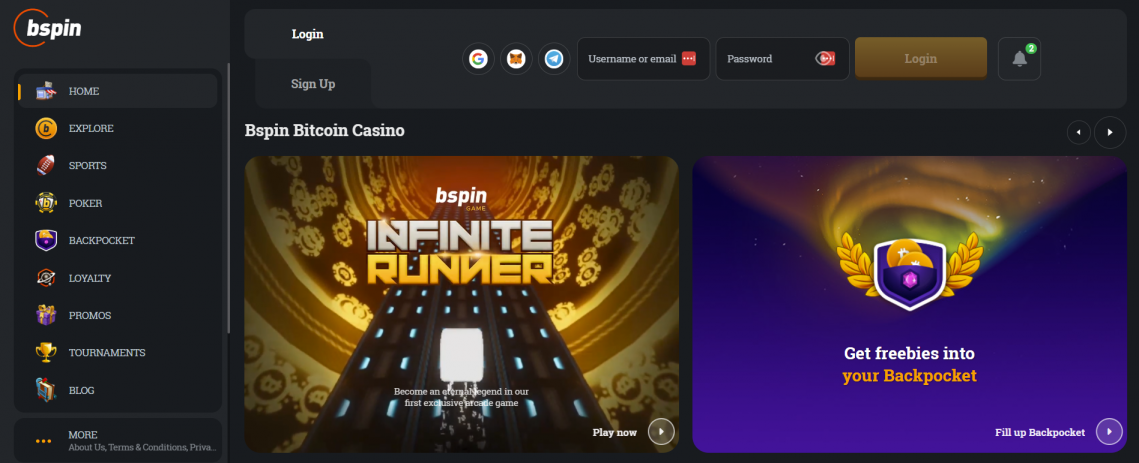The image size is (1139, 463).
Task: Click the More three-dots icon
Action: click(x=44, y=440)
